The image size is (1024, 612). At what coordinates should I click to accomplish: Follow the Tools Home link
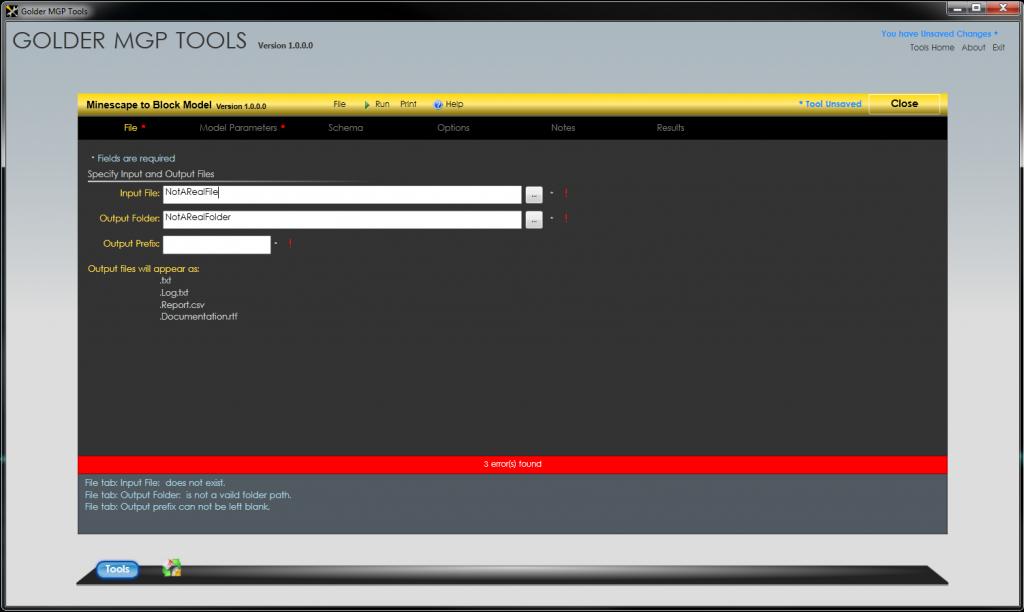click(932, 48)
